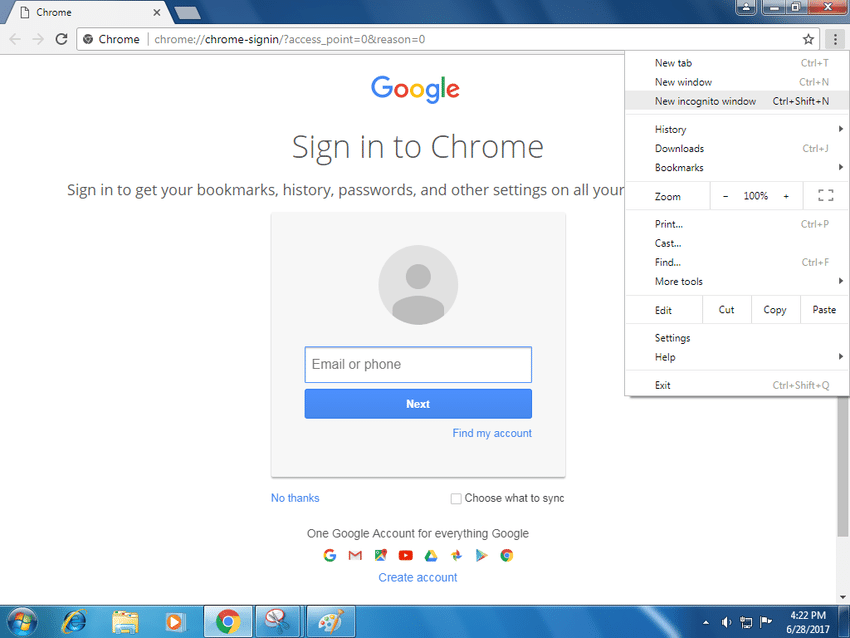Click the Chrome taskbar button
The width and height of the screenshot is (850, 638).
click(x=228, y=622)
